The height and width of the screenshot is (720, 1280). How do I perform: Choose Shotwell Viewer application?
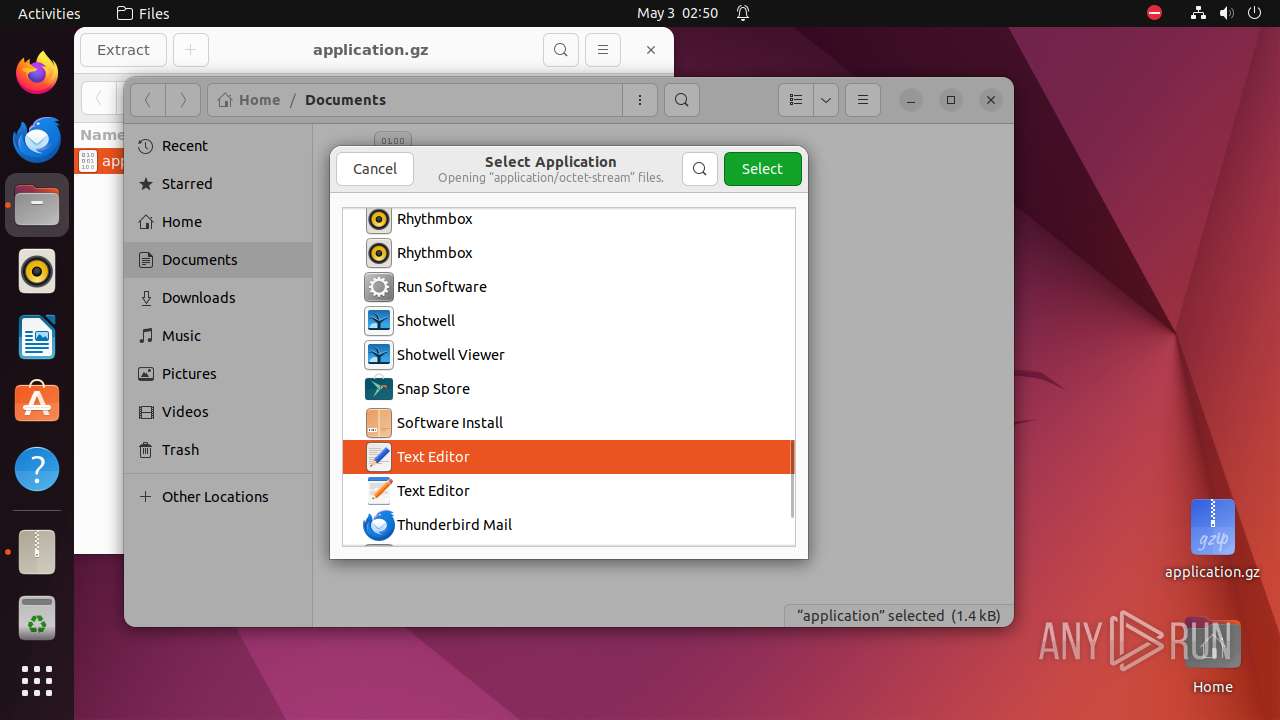pos(568,355)
